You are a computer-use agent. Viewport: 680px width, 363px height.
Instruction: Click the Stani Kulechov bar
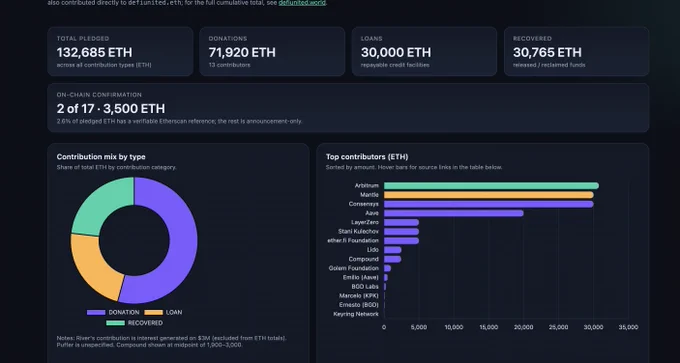[x=401, y=232]
